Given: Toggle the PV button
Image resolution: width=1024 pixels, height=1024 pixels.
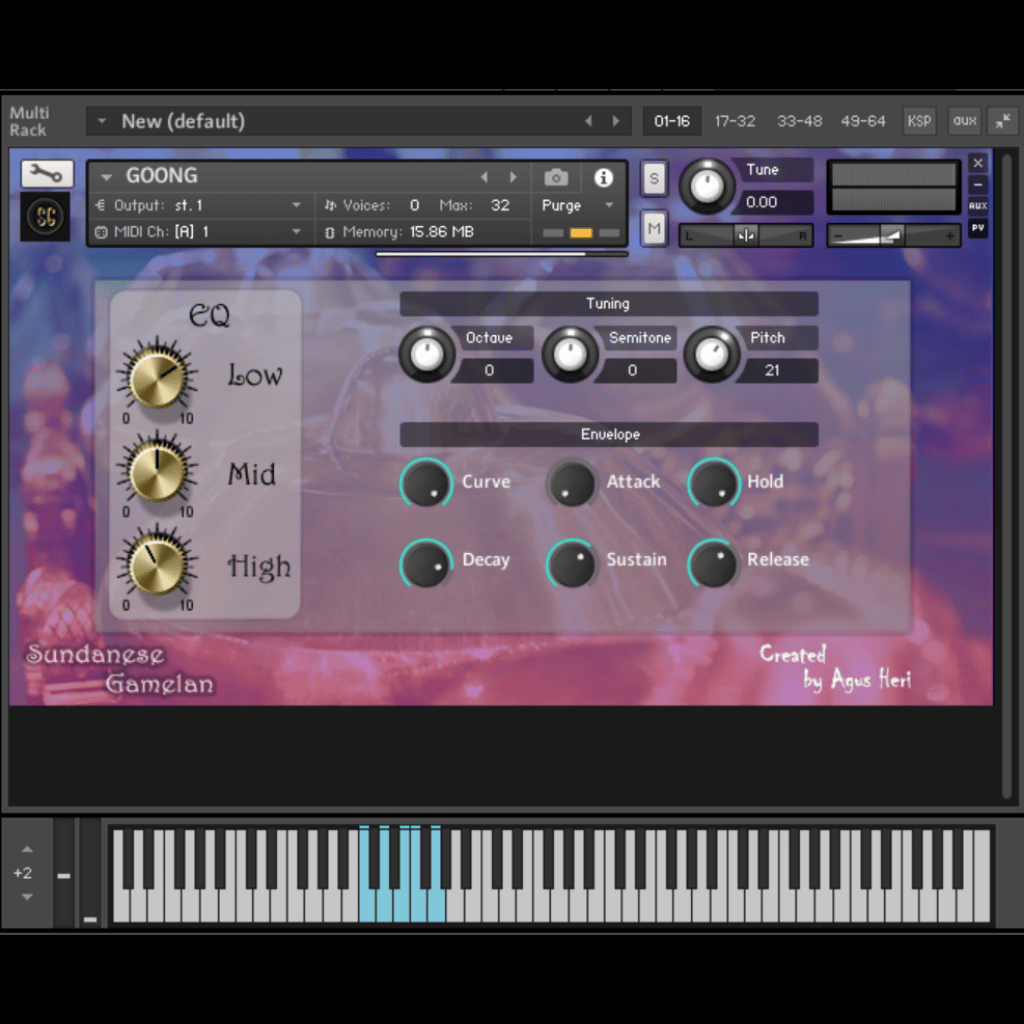Looking at the screenshot, I should click(x=978, y=228).
